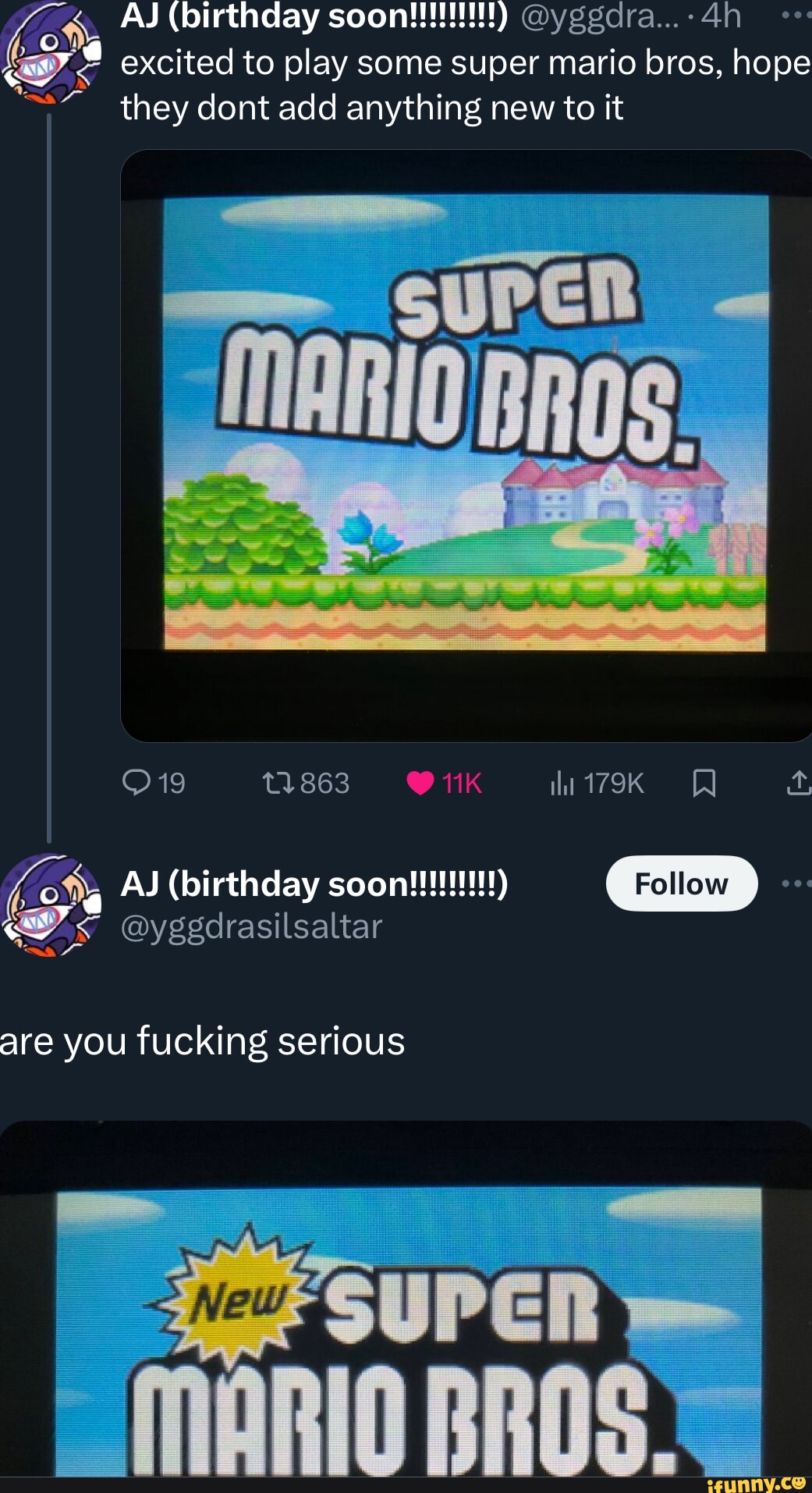This screenshot has height=1493, width=812.
Task: Open the @yggdrasilsaltar profile handle
Action: pyautogui.click(x=251, y=928)
